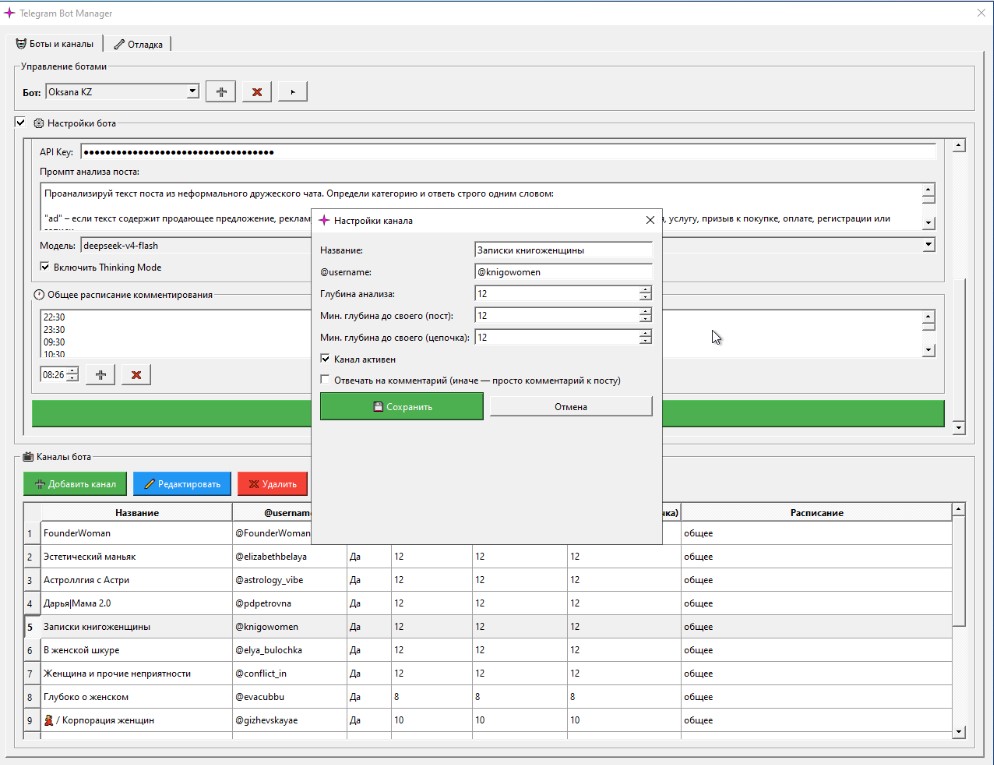Decrease Мин. глубина до своего (цепочка) value
The width and height of the screenshot is (994, 765).
(x=645, y=341)
